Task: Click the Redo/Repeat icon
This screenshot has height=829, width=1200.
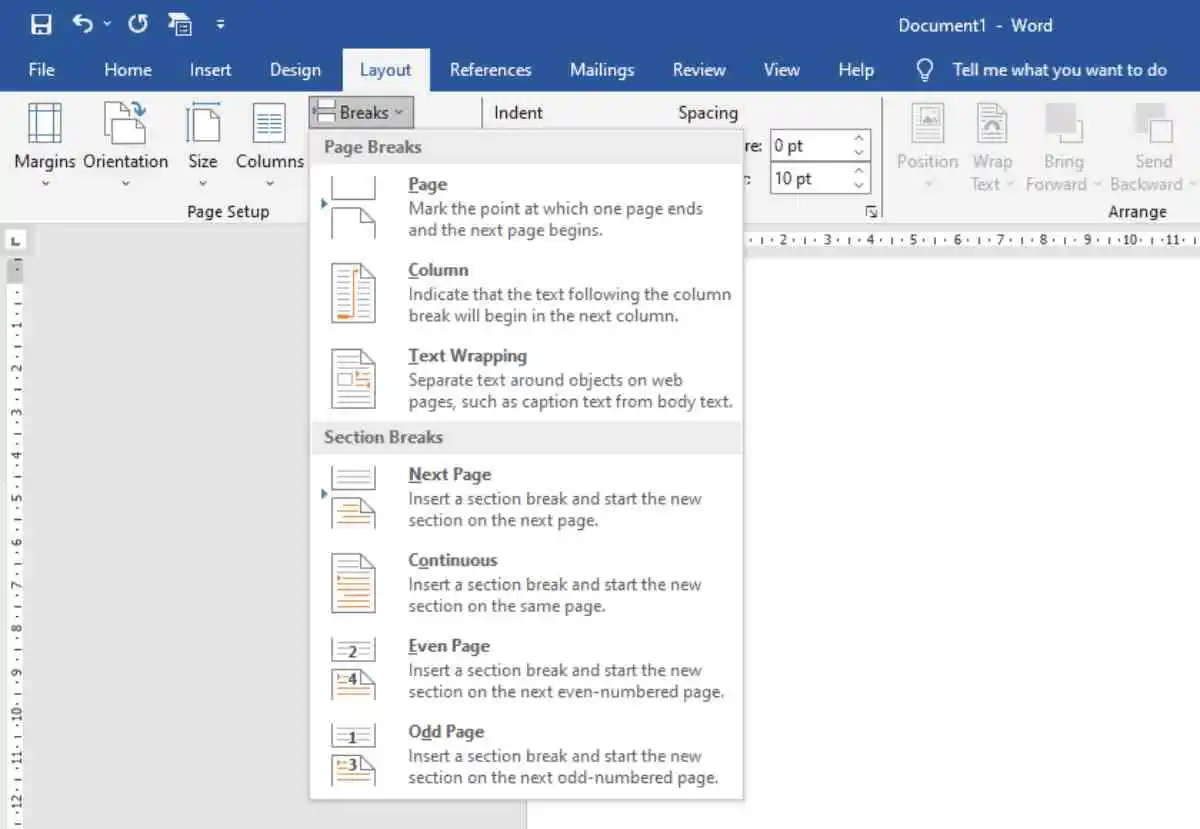Action: point(138,24)
